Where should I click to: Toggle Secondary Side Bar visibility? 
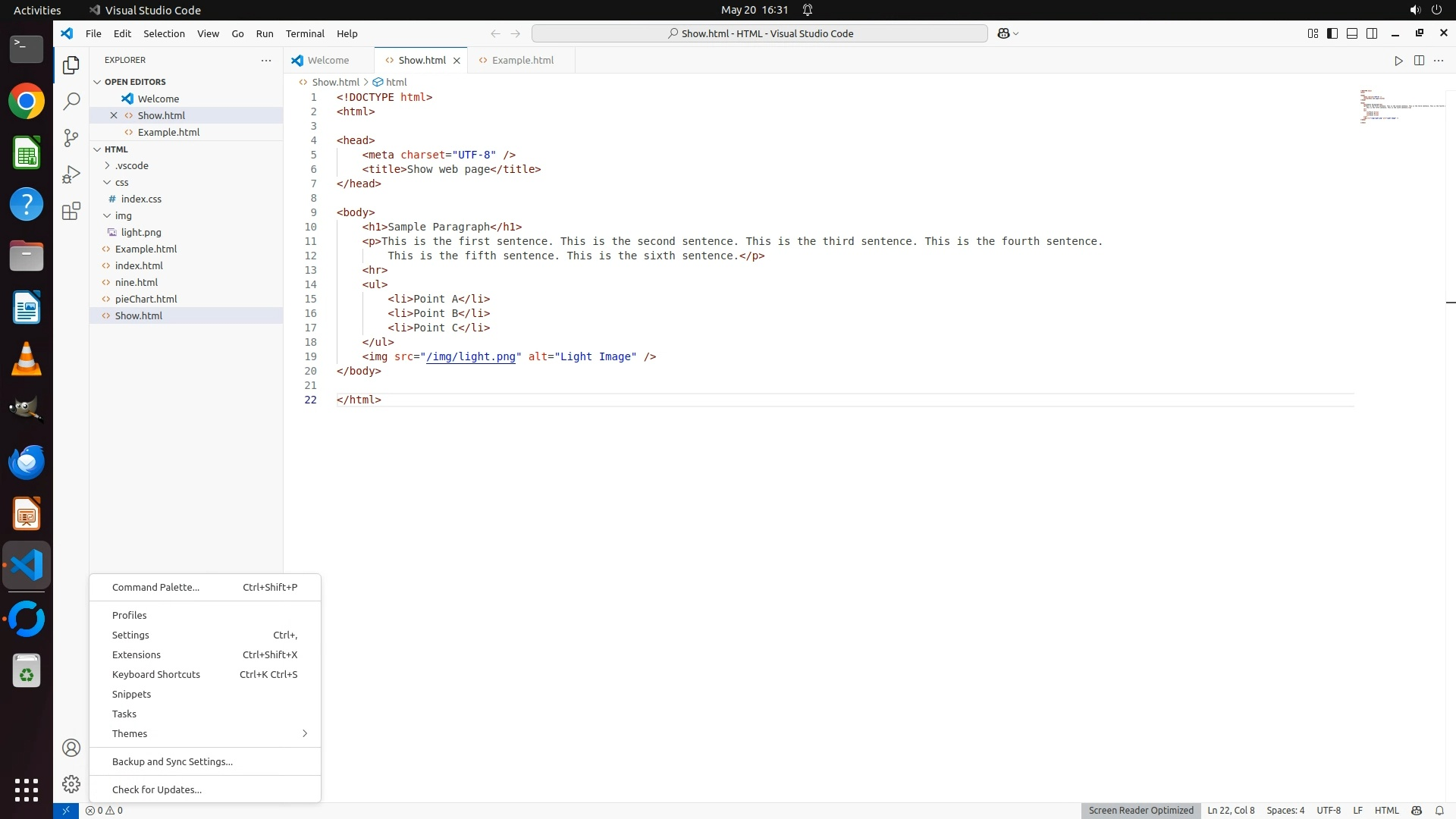[x=1372, y=33]
